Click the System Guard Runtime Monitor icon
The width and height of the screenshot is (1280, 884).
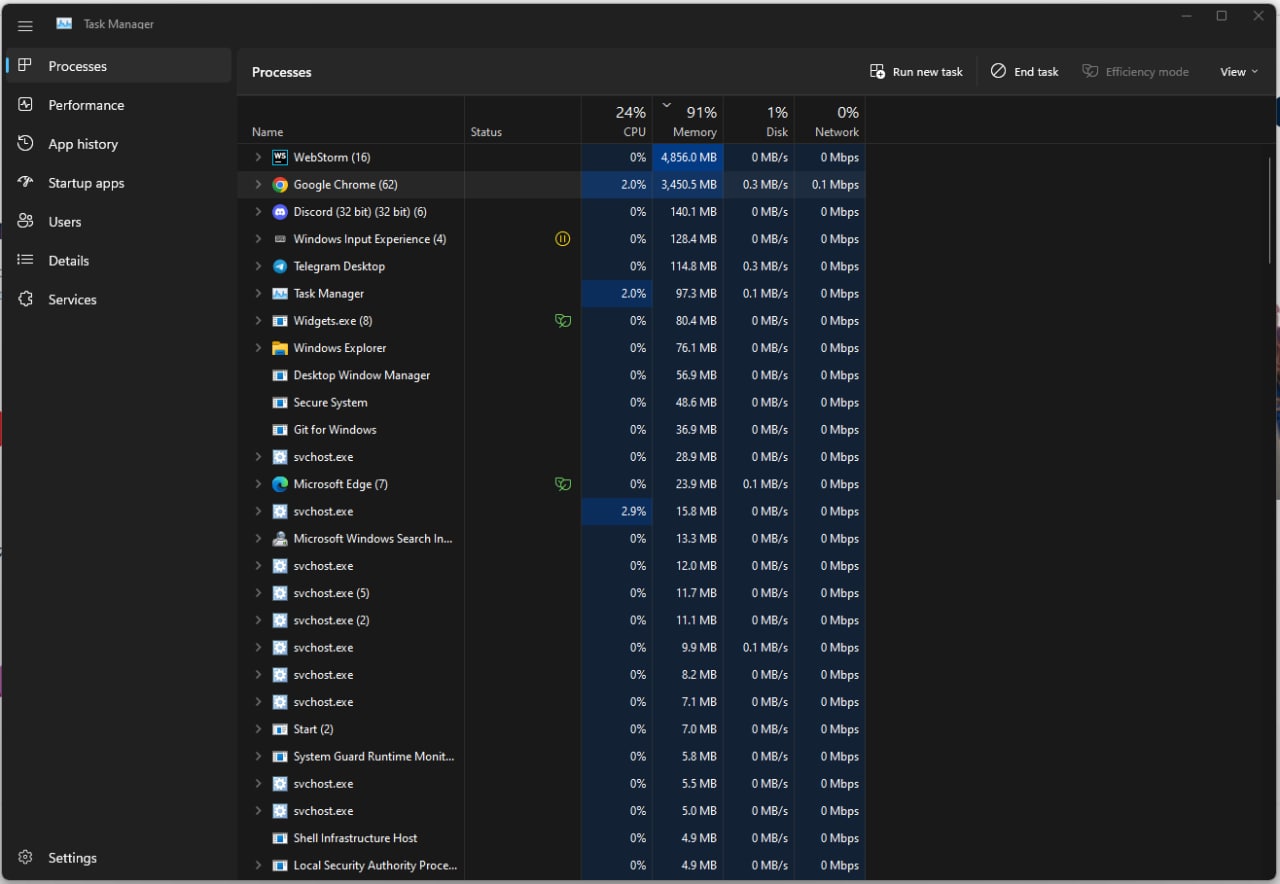click(280, 756)
